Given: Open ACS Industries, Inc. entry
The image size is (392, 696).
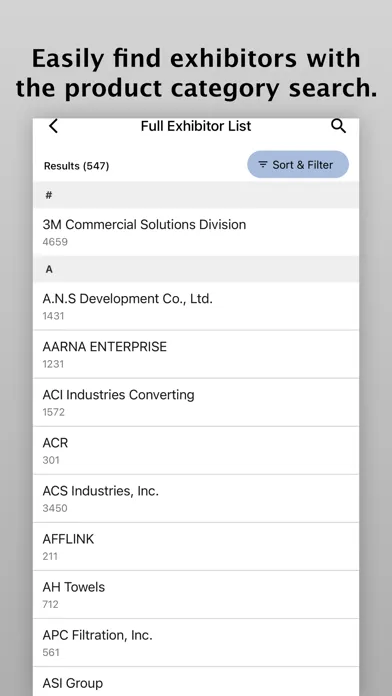Looking at the screenshot, I should [196, 498].
